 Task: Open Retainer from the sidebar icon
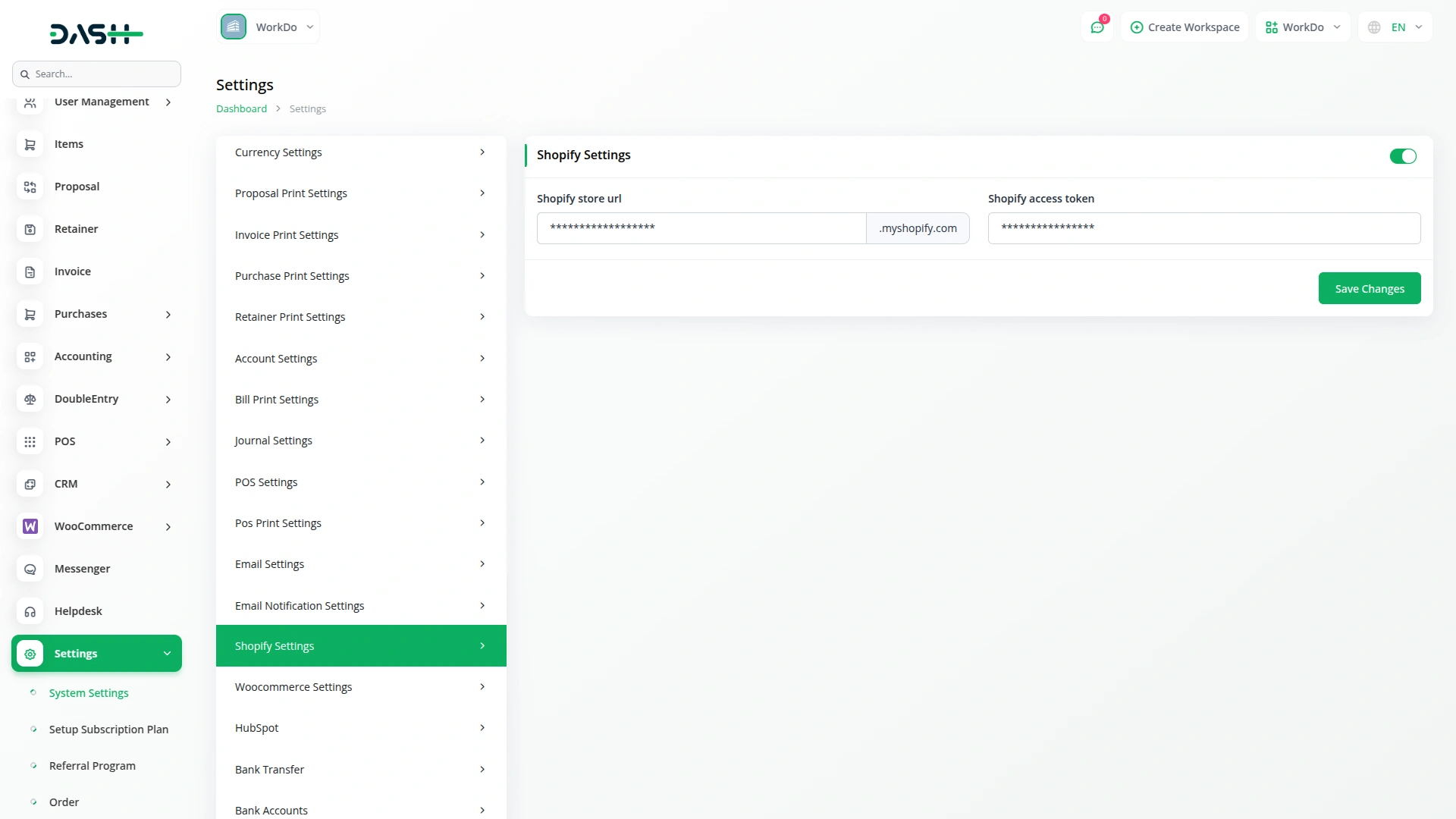(x=30, y=229)
